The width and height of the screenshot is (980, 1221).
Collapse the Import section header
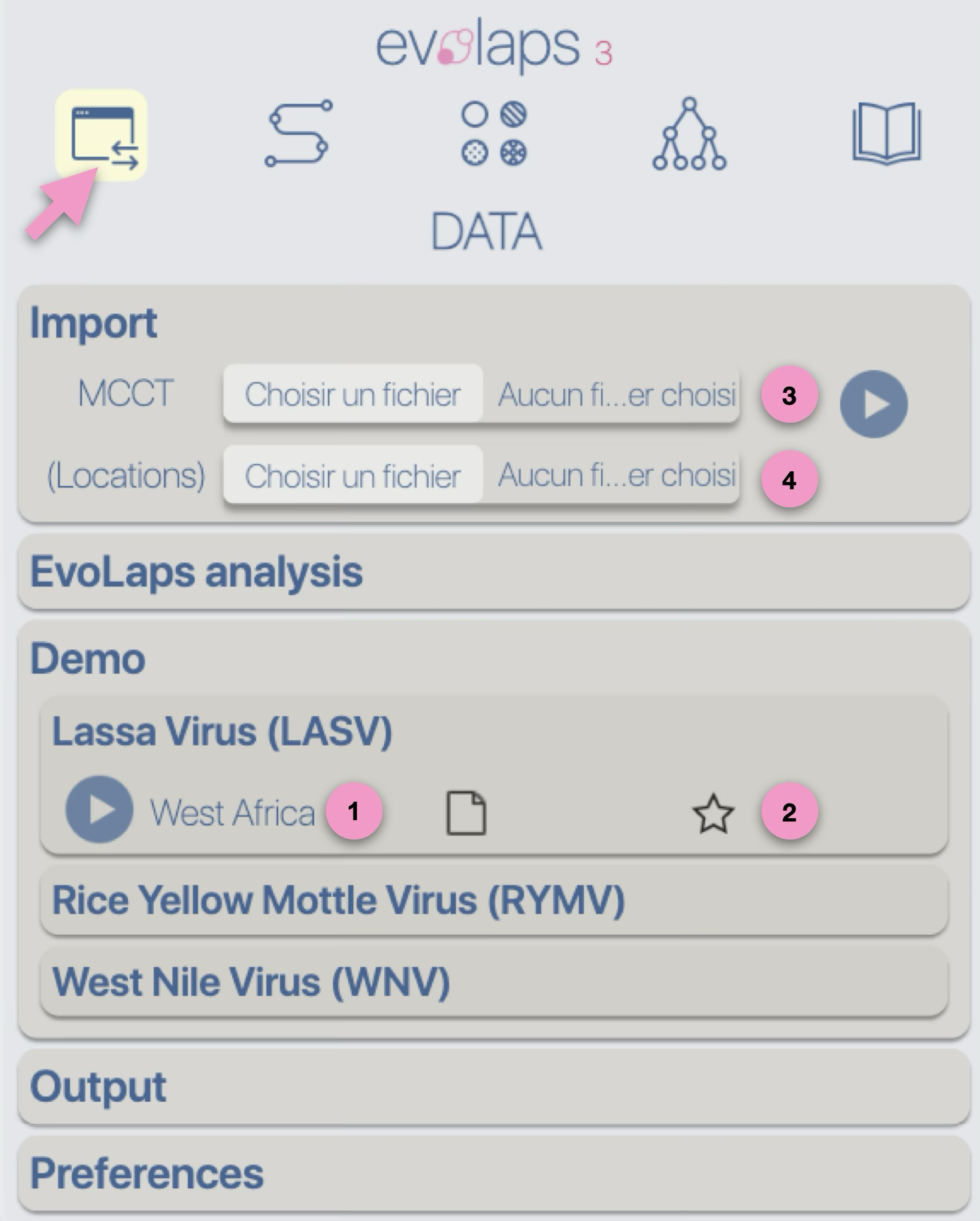pos(94,323)
